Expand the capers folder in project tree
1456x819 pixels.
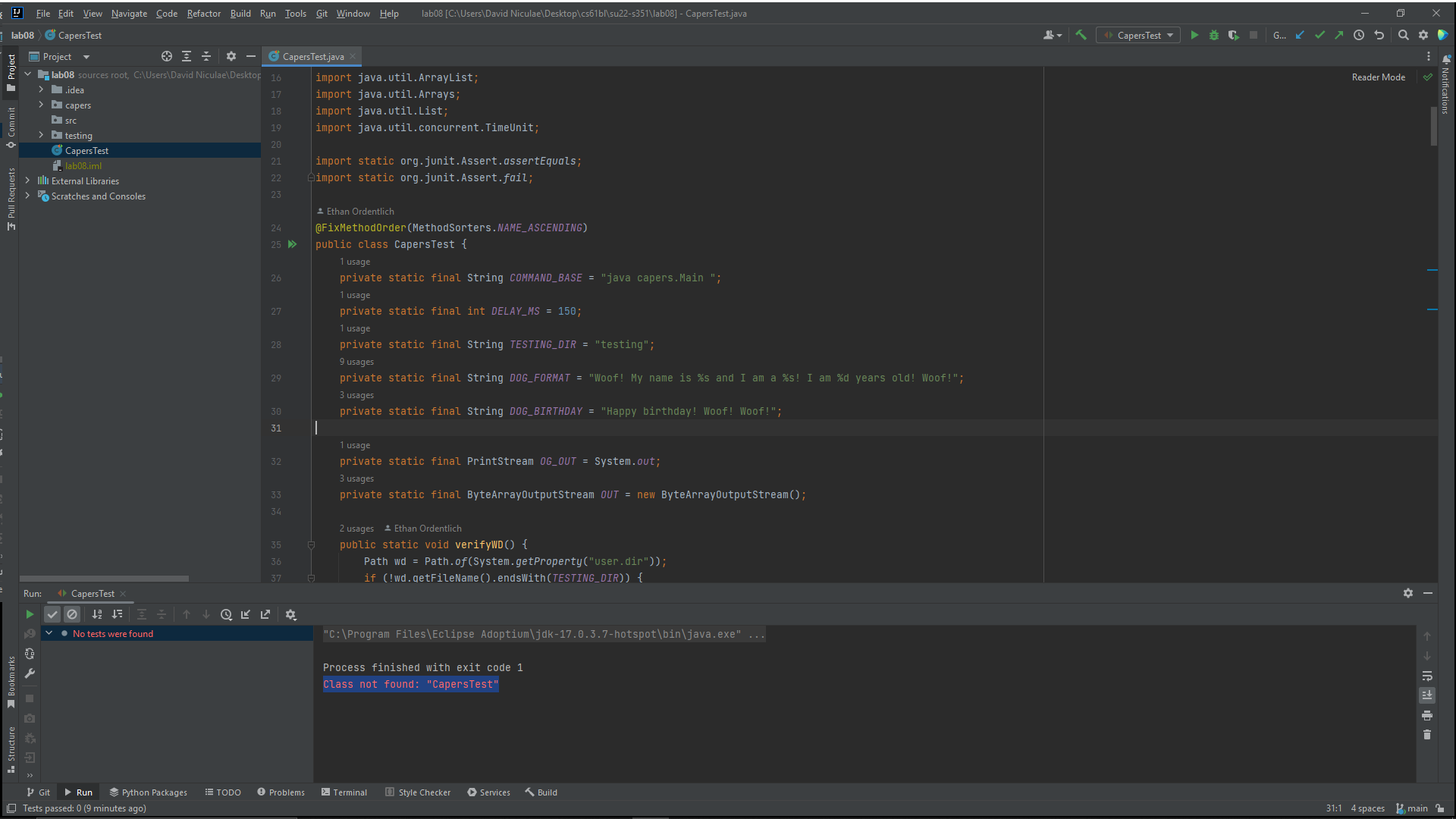[41, 105]
